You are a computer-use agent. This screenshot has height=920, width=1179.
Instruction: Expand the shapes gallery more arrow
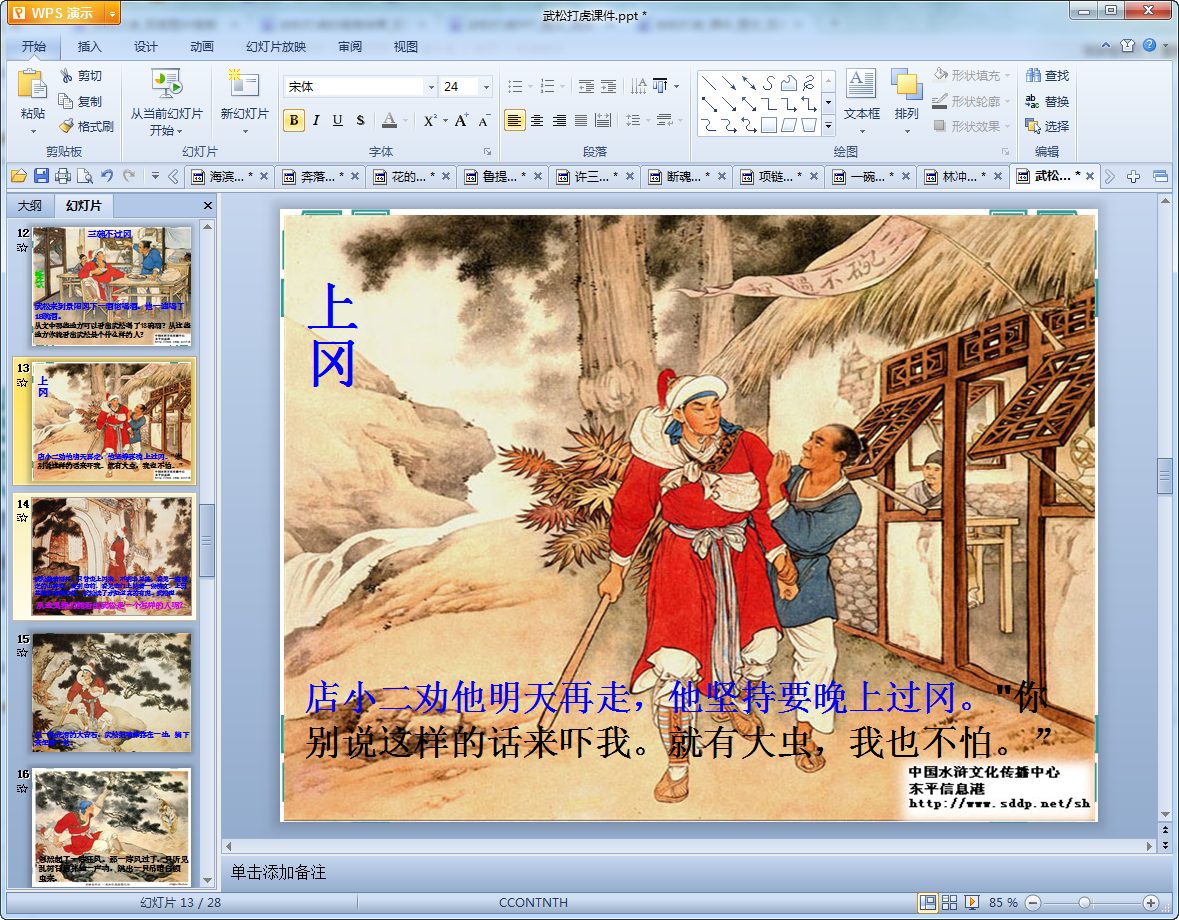point(829,126)
